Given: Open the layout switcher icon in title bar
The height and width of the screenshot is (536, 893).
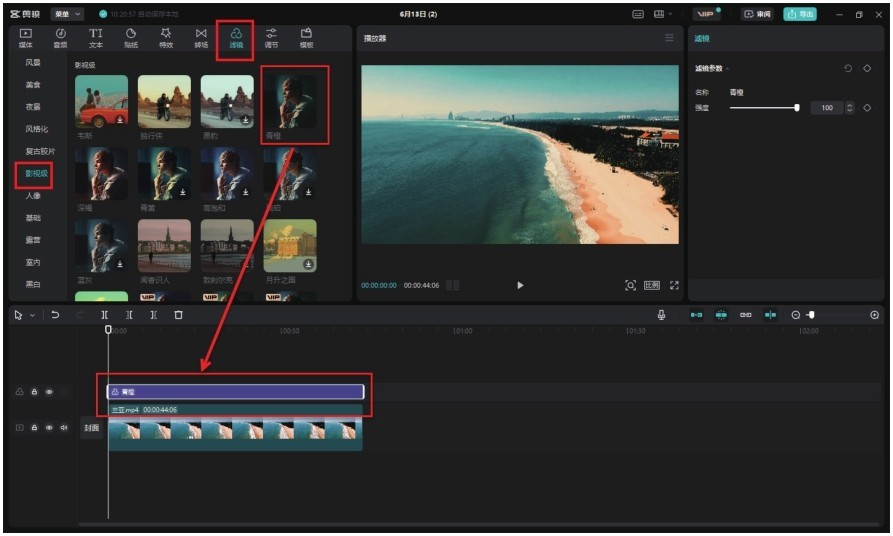Looking at the screenshot, I should (x=659, y=14).
